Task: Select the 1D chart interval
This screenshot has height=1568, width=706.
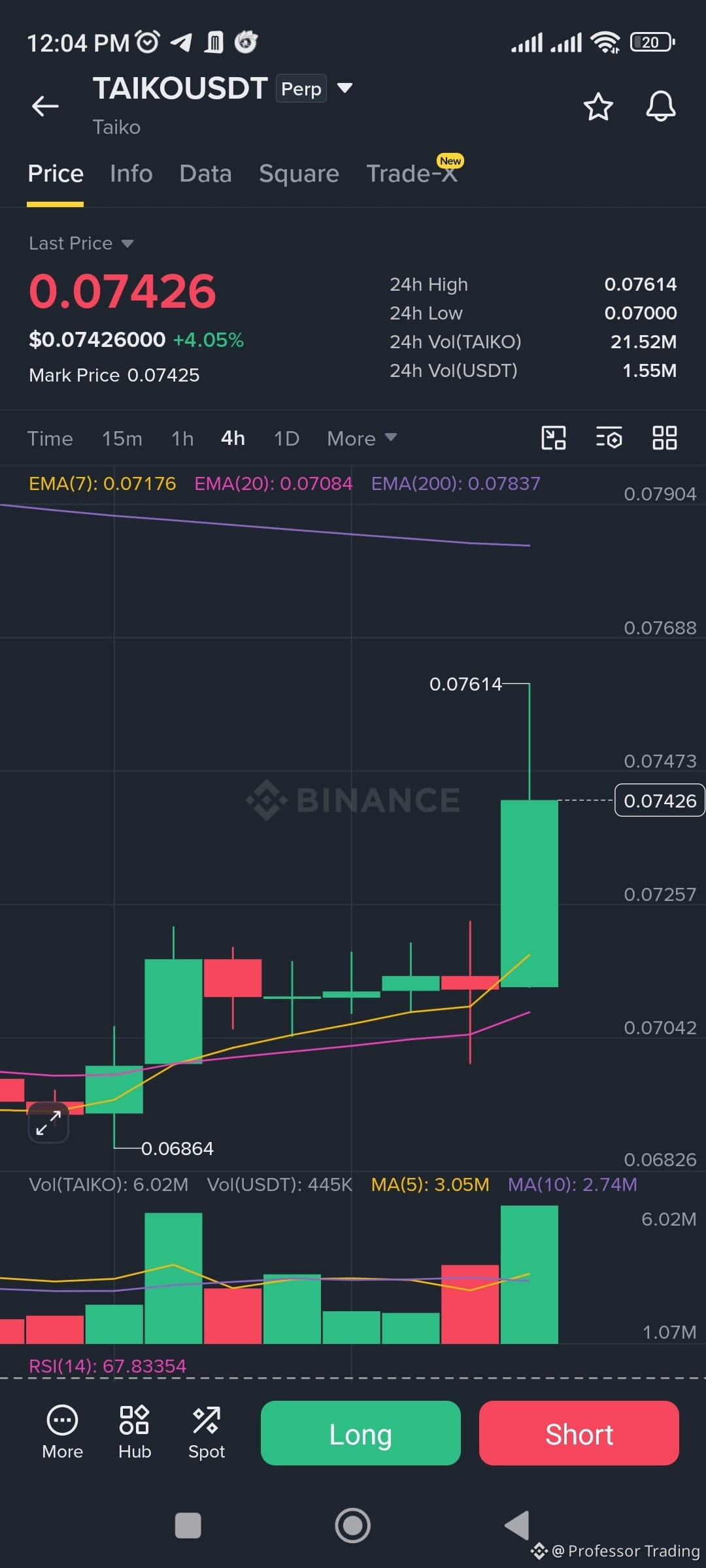Action: point(286,438)
